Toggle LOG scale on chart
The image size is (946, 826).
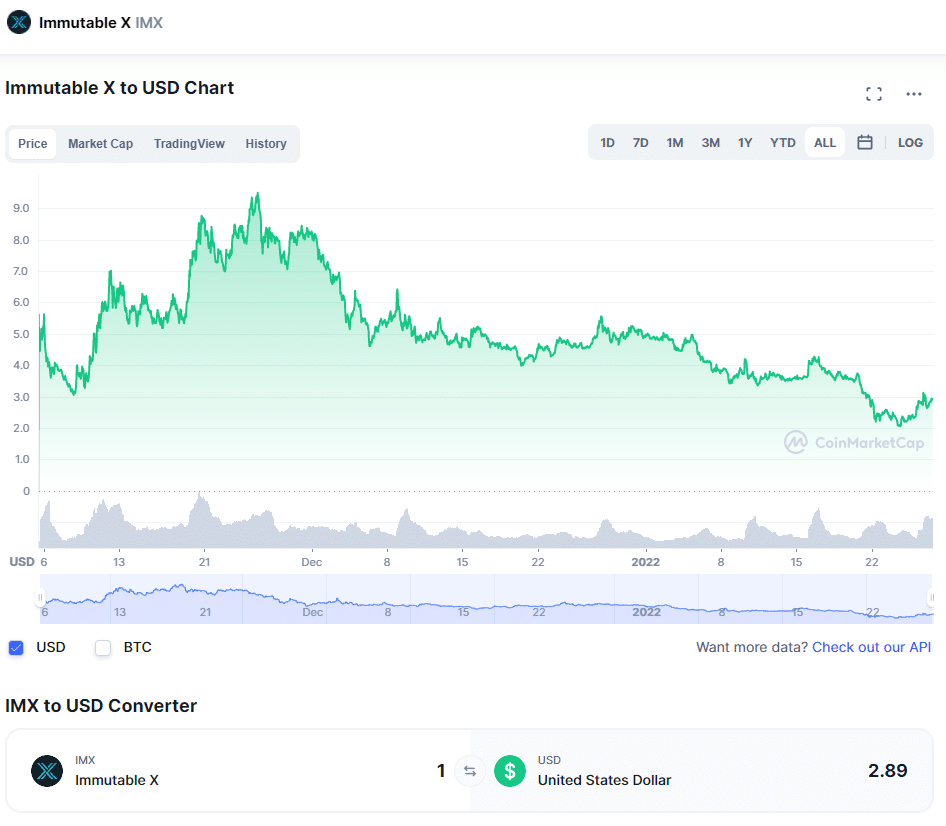point(910,143)
